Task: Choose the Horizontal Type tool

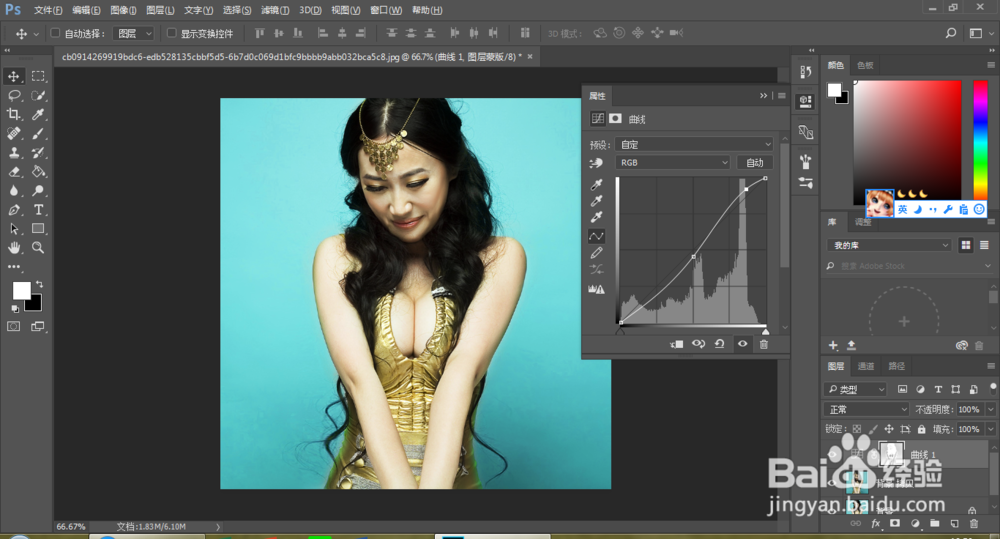Action: click(39, 210)
